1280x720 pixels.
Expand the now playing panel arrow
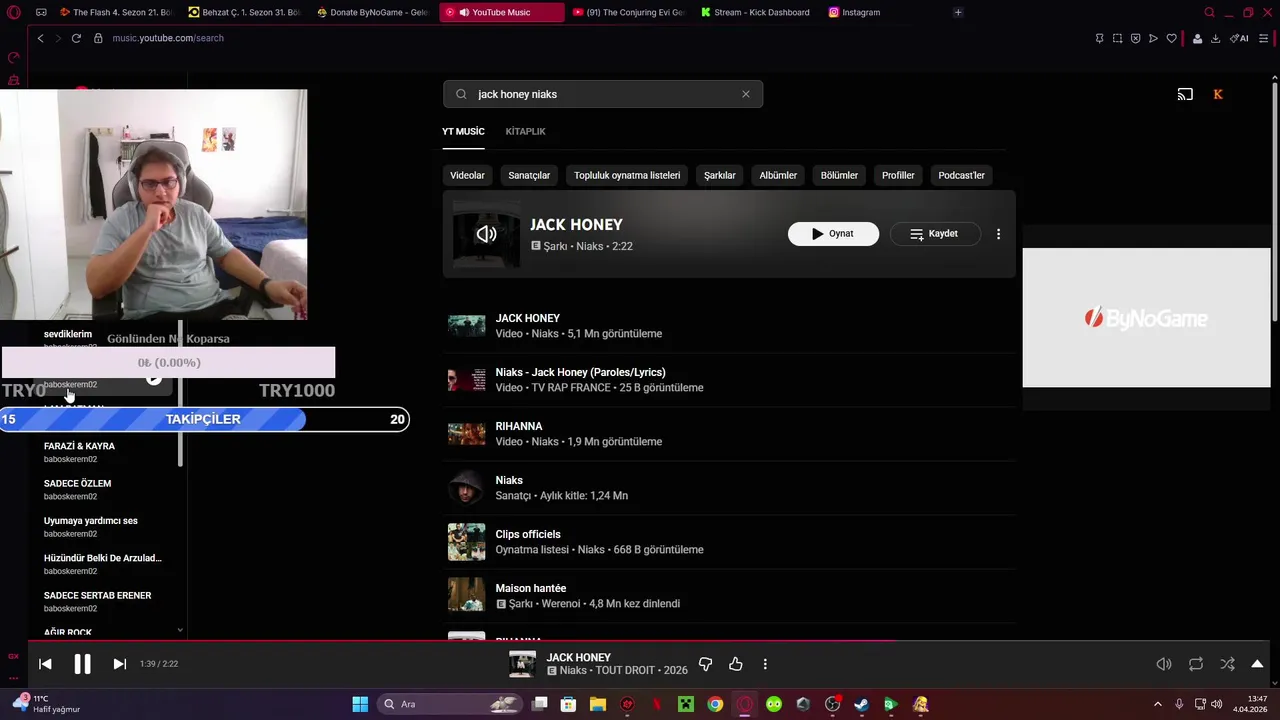(x=1257, y=664)
